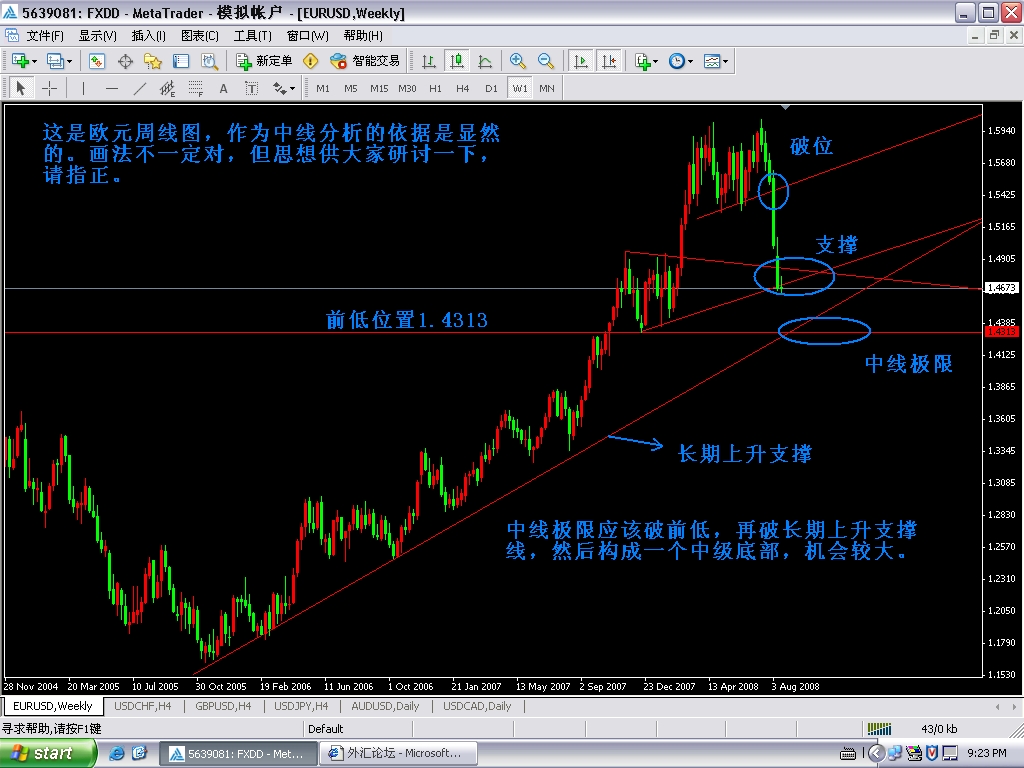The image size is (1024, 768).
Task: Click the chart shift triangle marker
Action: (786, 106)
